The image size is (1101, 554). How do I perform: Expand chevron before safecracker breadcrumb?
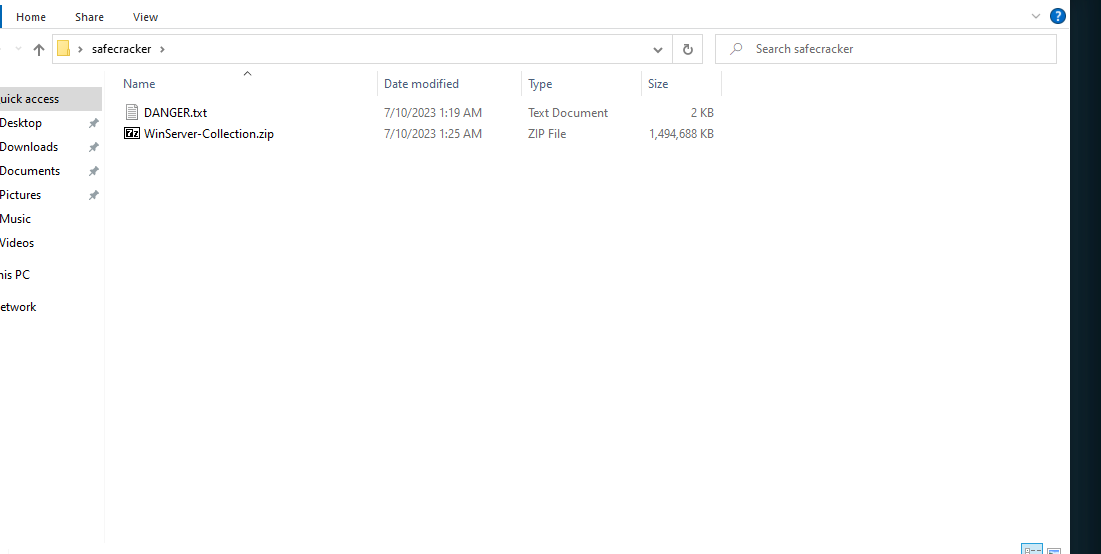tap(81, 49)
